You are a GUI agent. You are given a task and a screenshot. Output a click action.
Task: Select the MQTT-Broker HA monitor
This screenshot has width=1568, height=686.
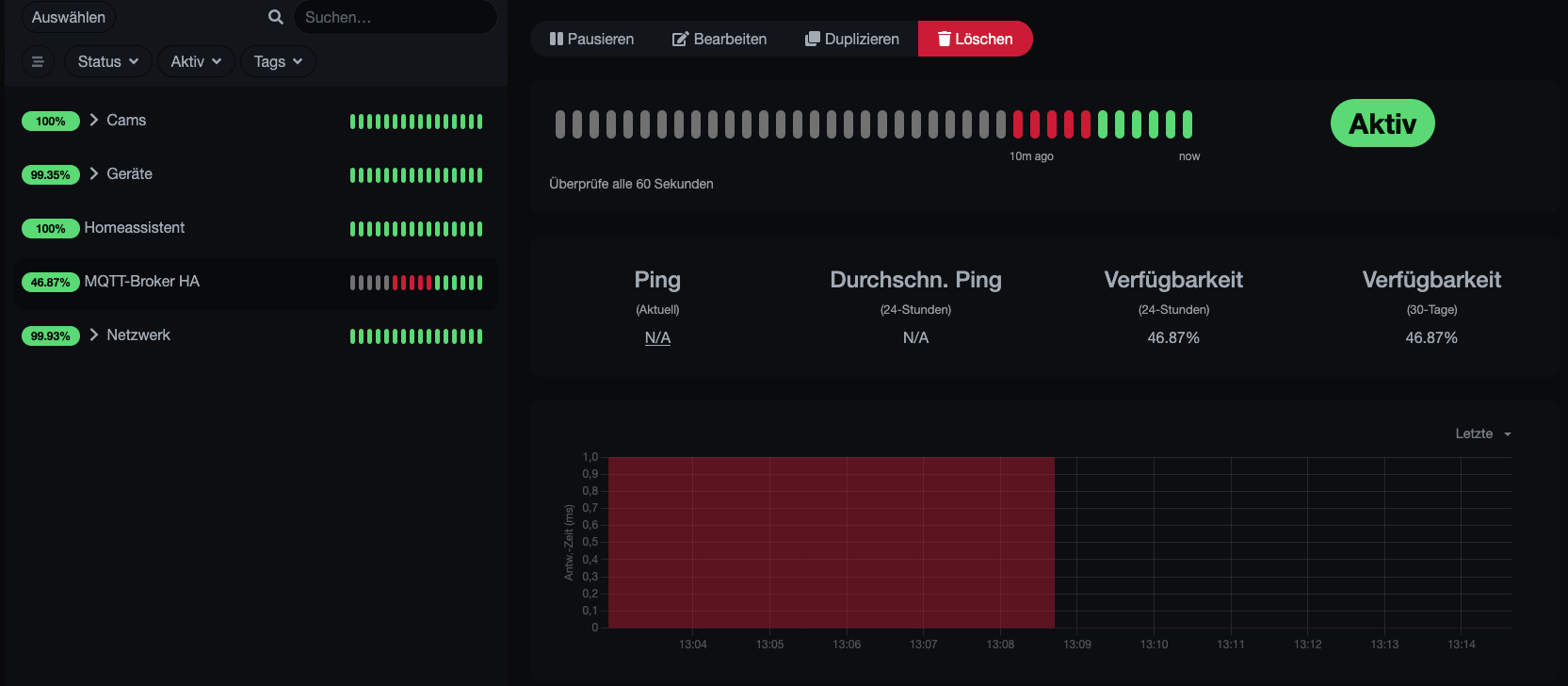[x=142, y=281]
